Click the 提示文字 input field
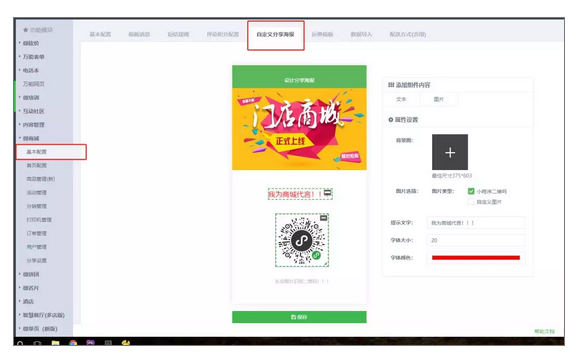Image resolution: width=577 pixels, height=362 pixels. 476,223
